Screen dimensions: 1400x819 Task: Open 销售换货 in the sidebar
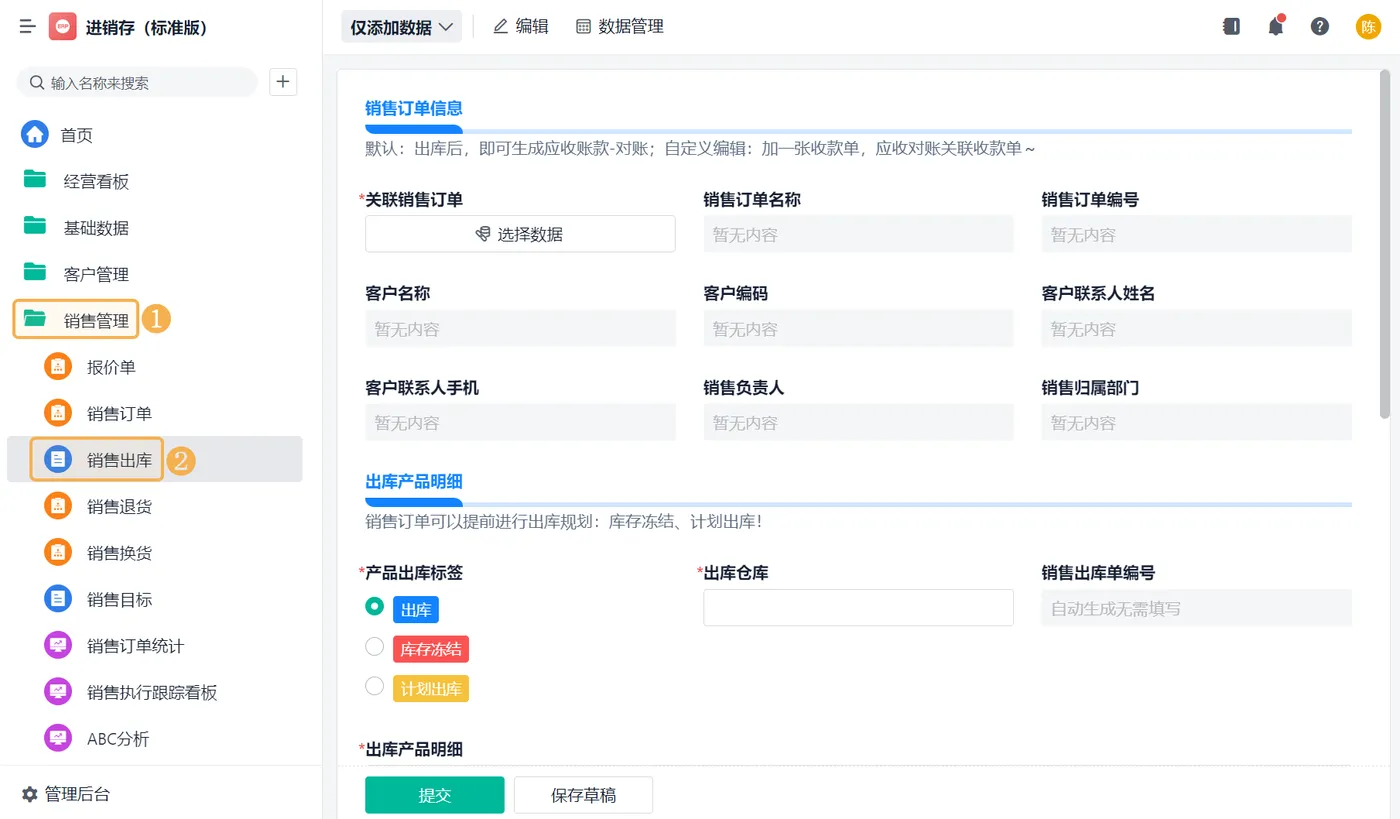click(x=119, y=553)
